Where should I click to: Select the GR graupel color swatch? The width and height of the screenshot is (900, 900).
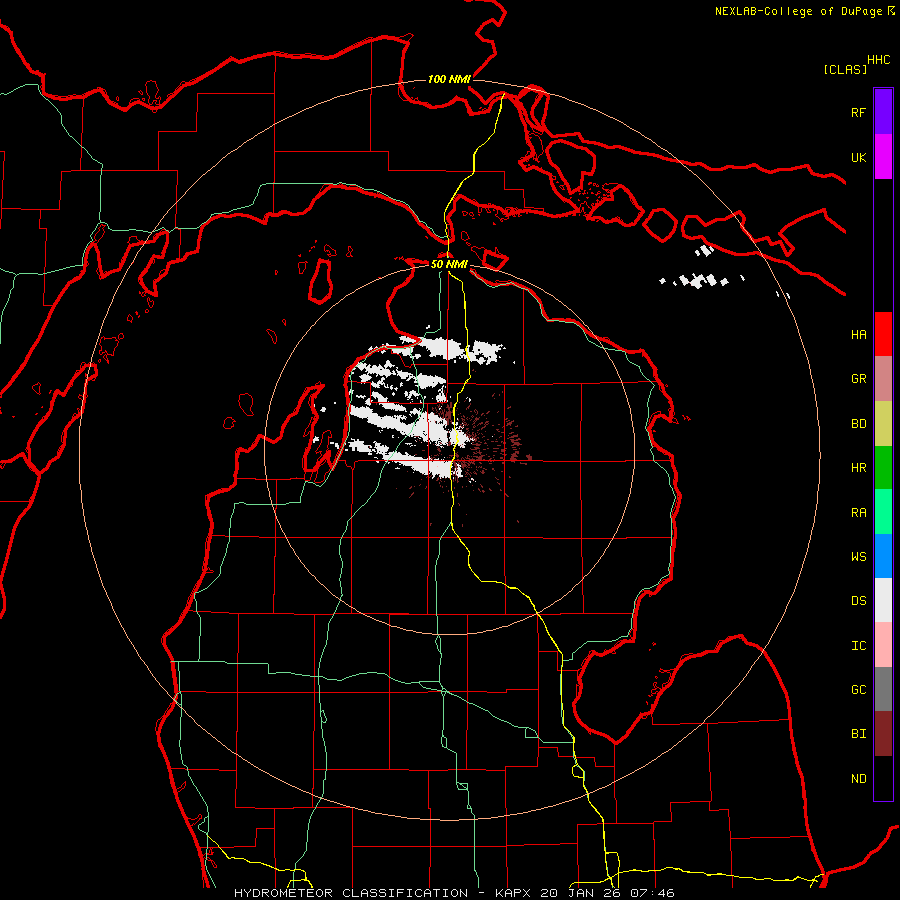pos(883,379)
